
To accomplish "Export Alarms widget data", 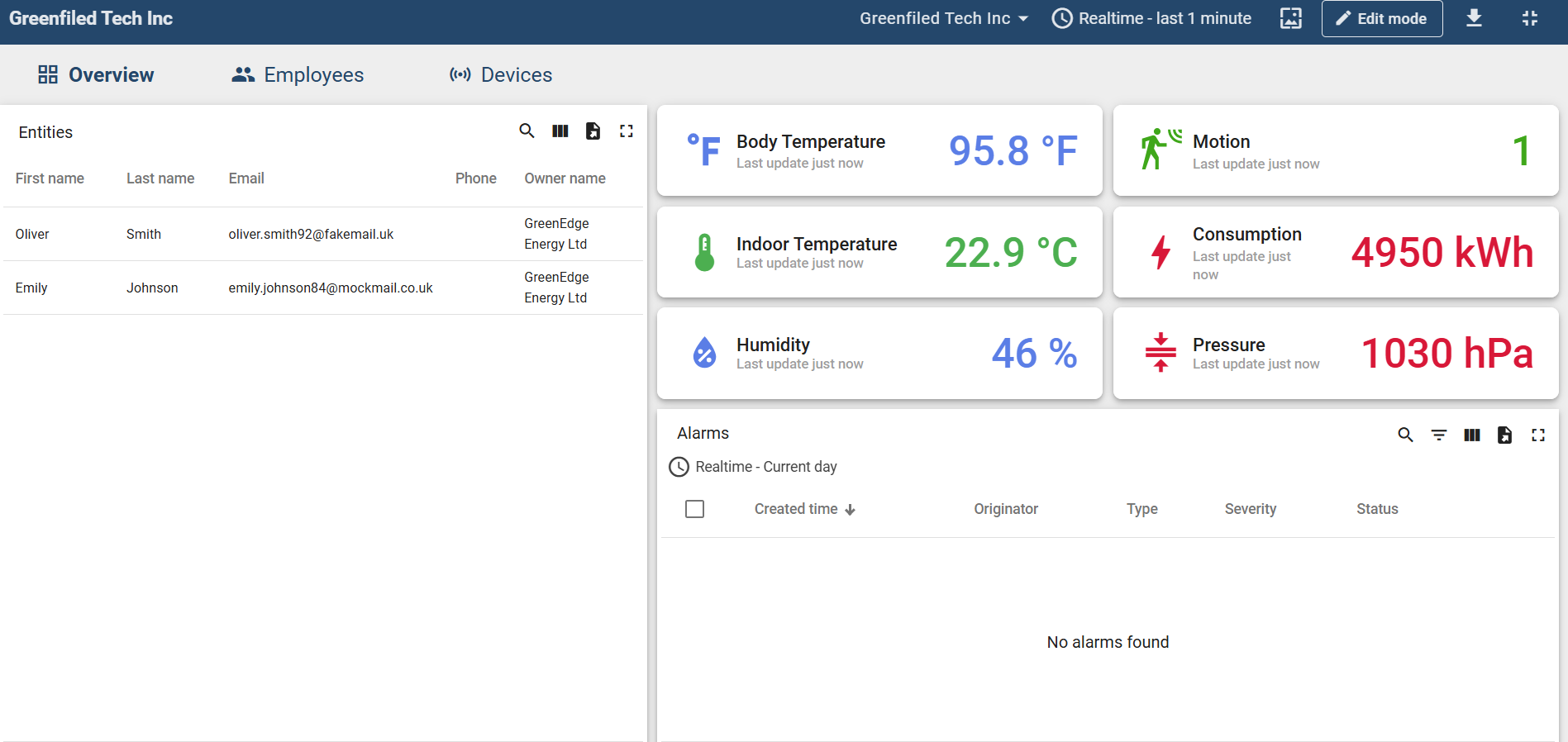I will coord(1504,435).
